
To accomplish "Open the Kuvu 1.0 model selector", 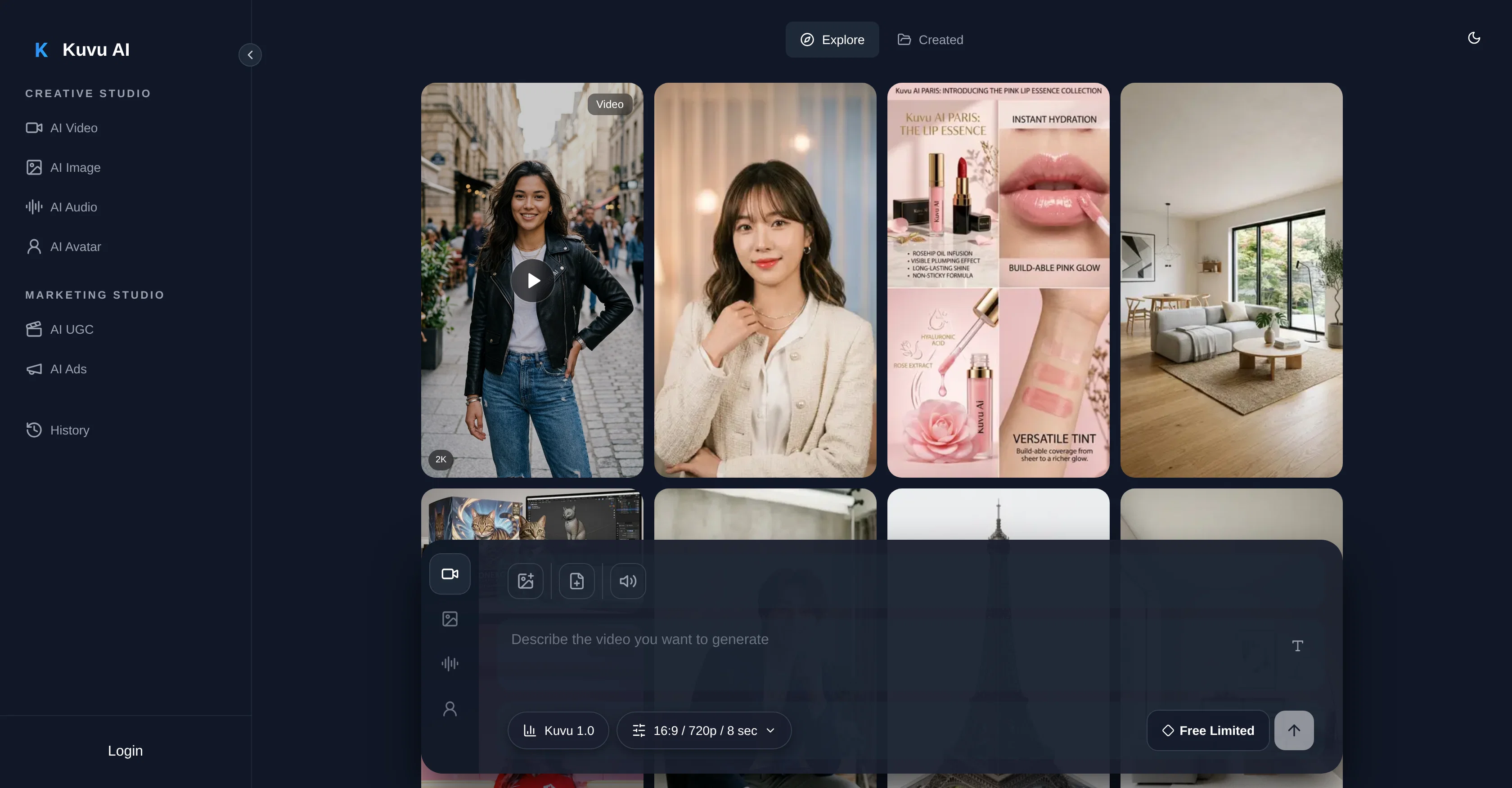I will point(558,730).
